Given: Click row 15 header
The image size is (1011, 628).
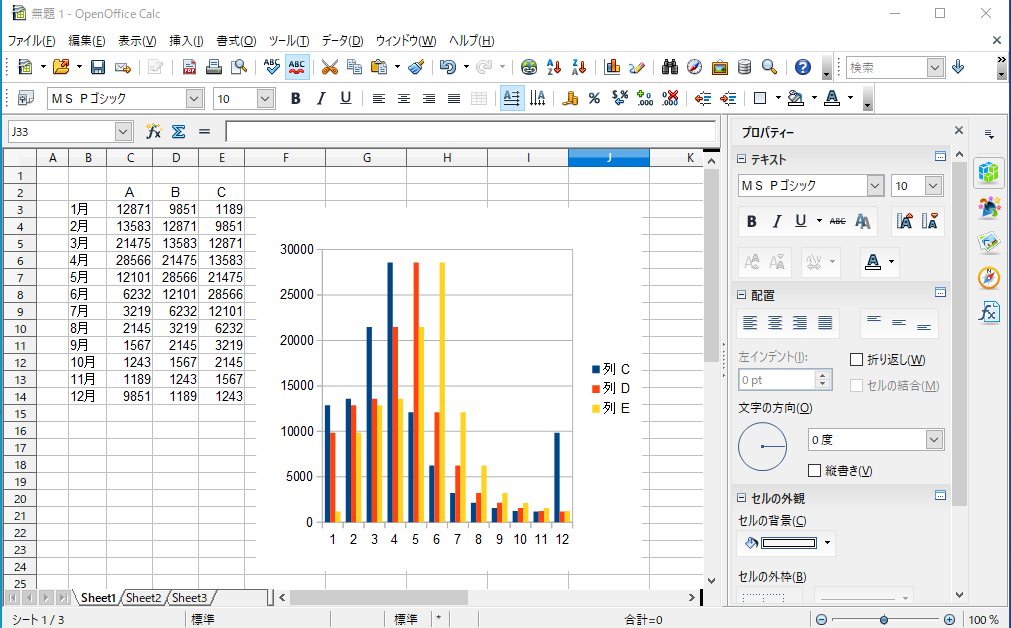Looking at the screenshot, I should [x=20, y=414].
